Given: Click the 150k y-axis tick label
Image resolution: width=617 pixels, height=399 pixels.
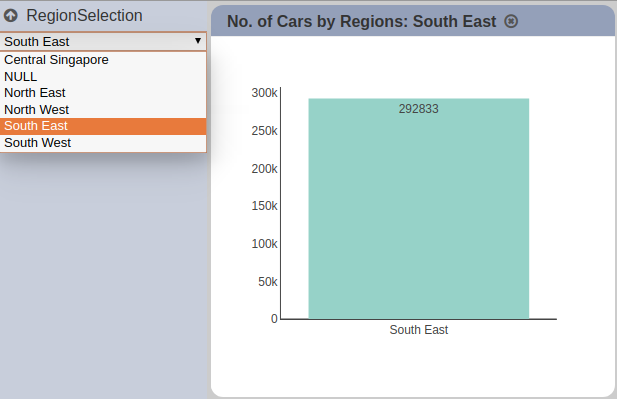Looking at the screenshot, I should (264, 206).
